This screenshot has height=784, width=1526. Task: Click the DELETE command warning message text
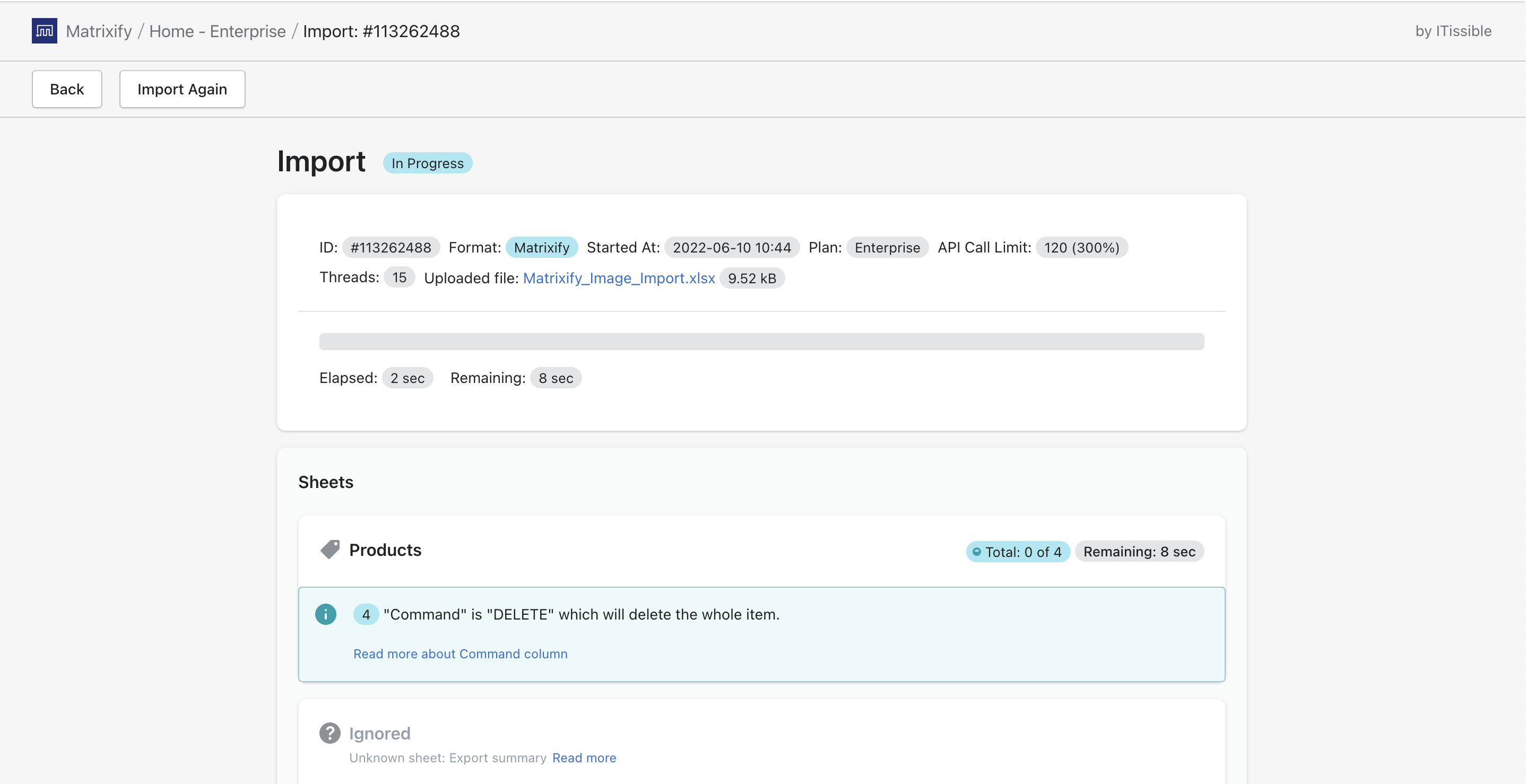[x=582, y=614]
